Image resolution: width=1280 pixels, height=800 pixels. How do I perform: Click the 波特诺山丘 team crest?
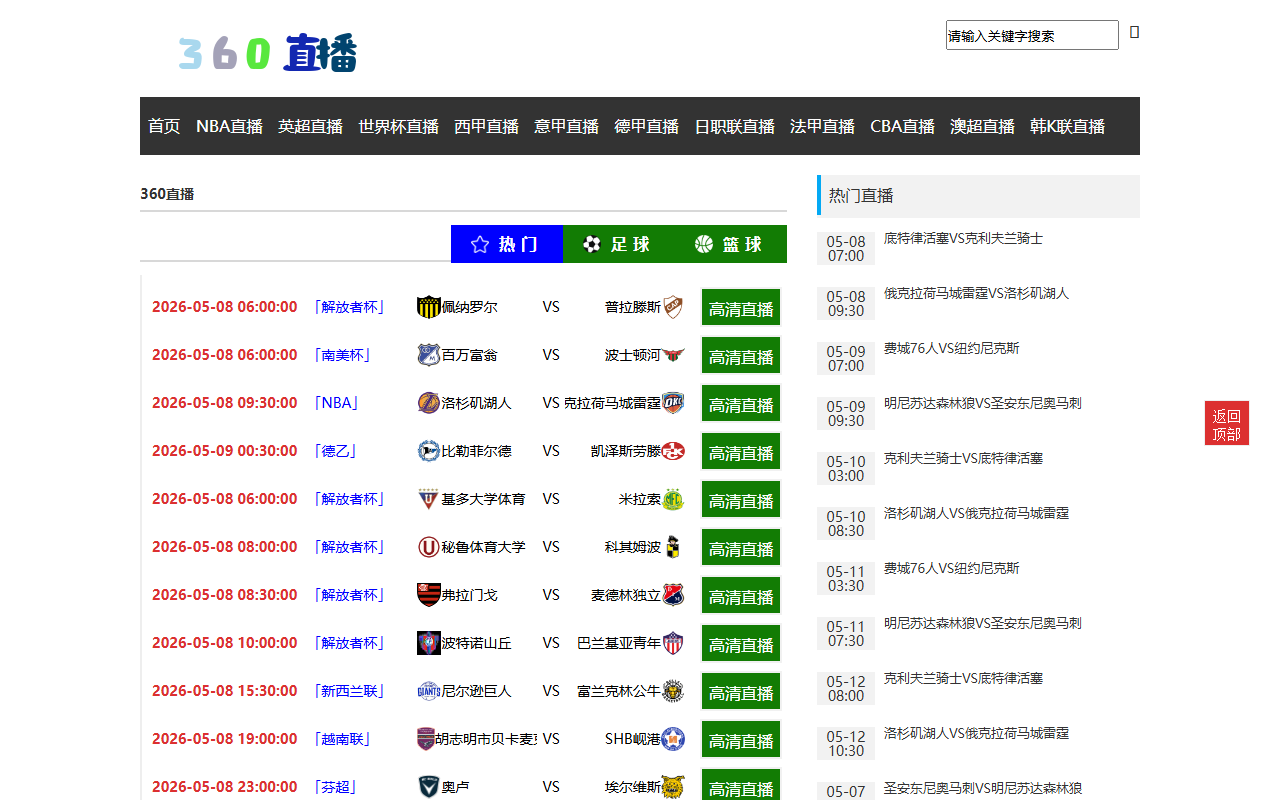429,643
